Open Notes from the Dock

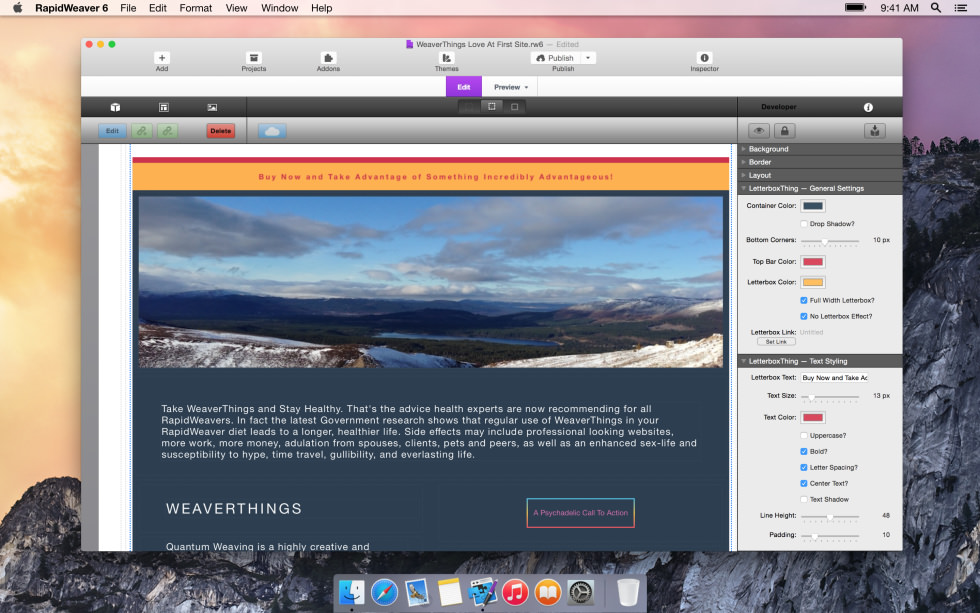449,592
